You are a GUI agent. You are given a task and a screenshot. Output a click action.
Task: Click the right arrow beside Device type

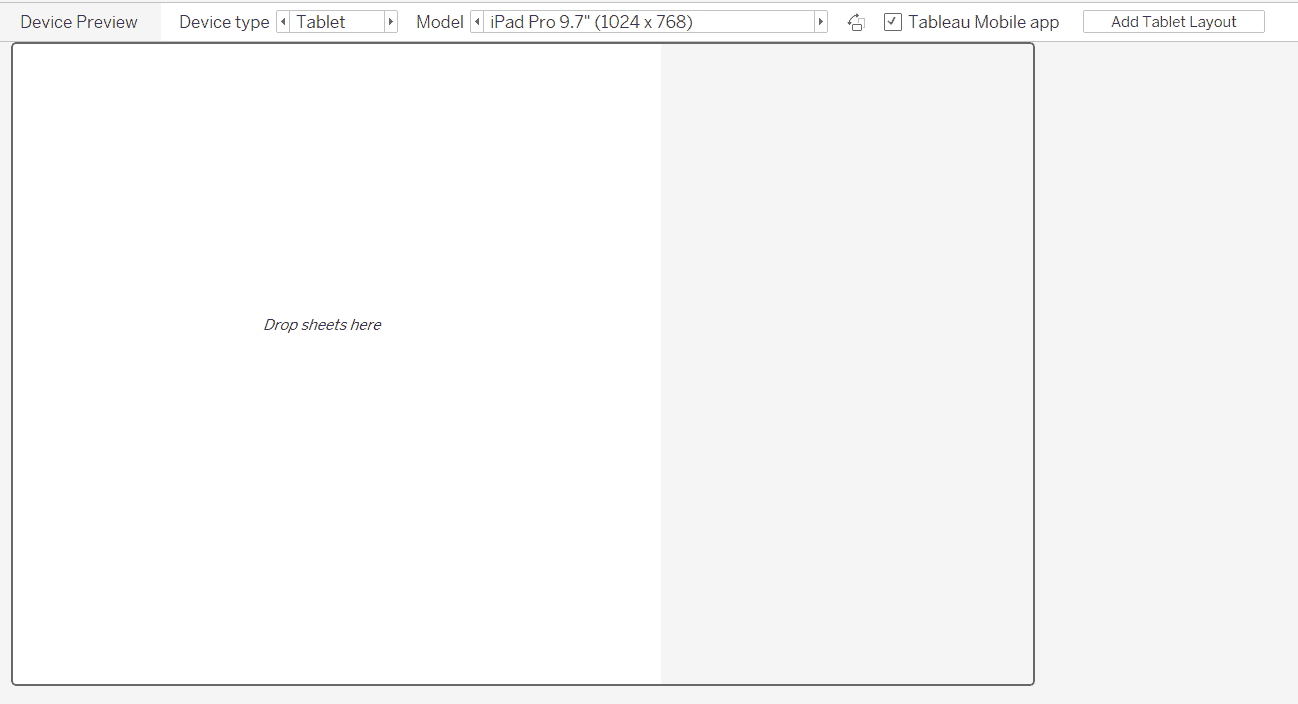390,21
